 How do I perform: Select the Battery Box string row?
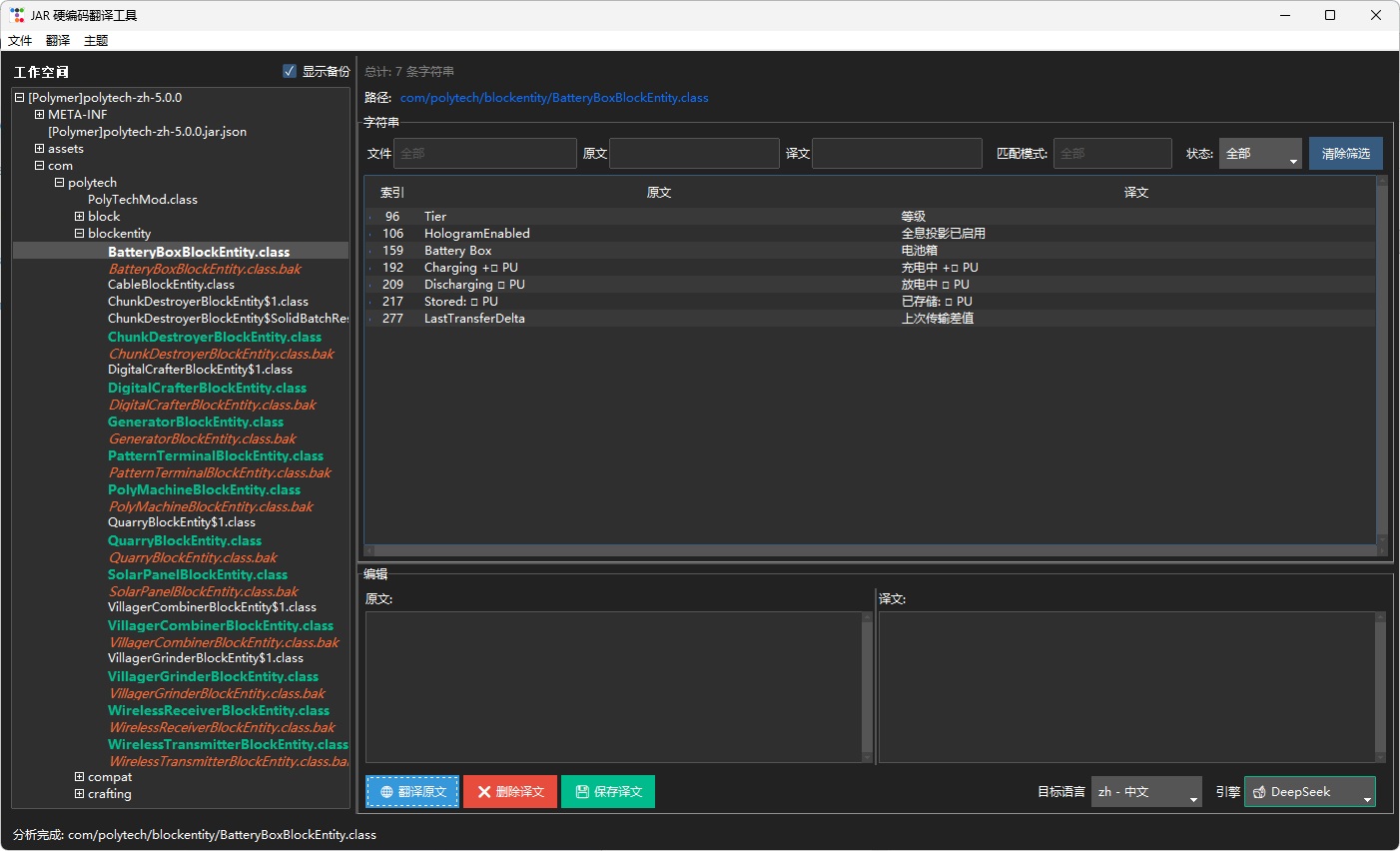tap(870, 251)
